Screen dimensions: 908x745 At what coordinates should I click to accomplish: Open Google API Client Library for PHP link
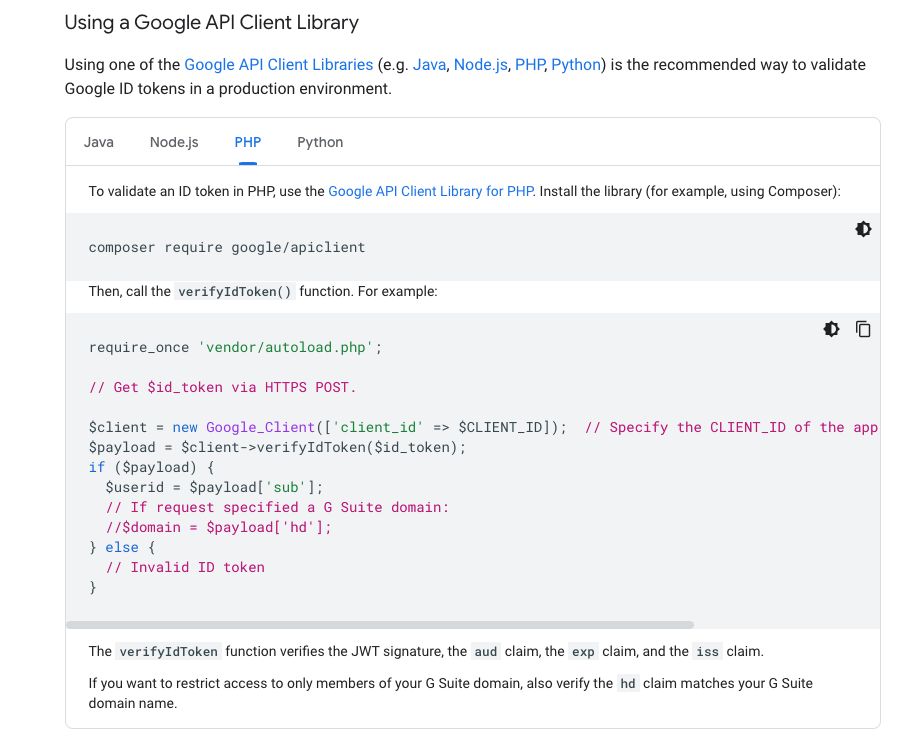coord(431,191)
